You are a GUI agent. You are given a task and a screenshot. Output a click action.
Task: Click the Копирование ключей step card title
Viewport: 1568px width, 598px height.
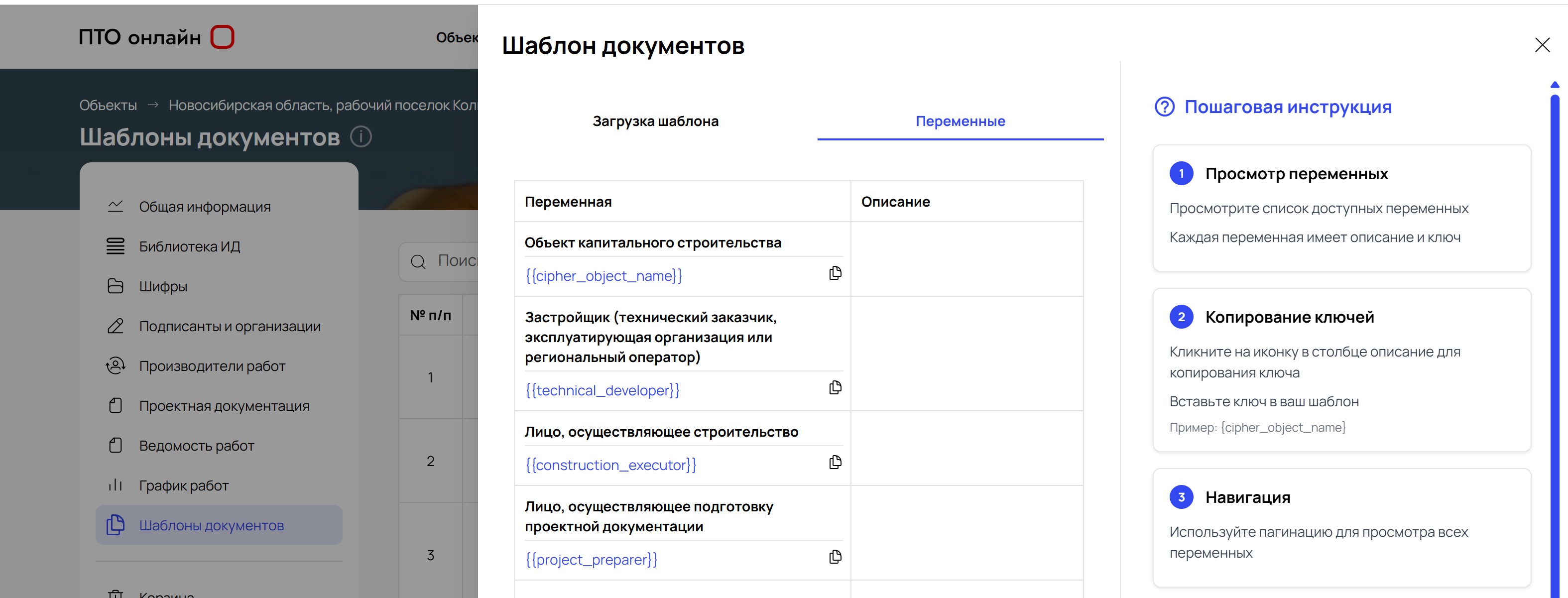1290,317
